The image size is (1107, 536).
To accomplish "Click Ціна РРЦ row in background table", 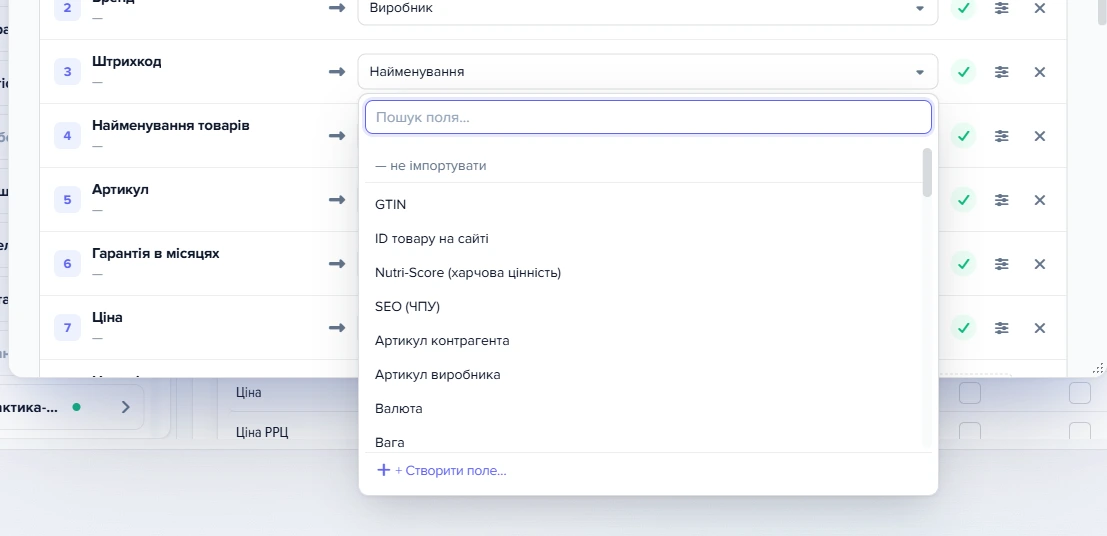I will click(x=262, y=431).
